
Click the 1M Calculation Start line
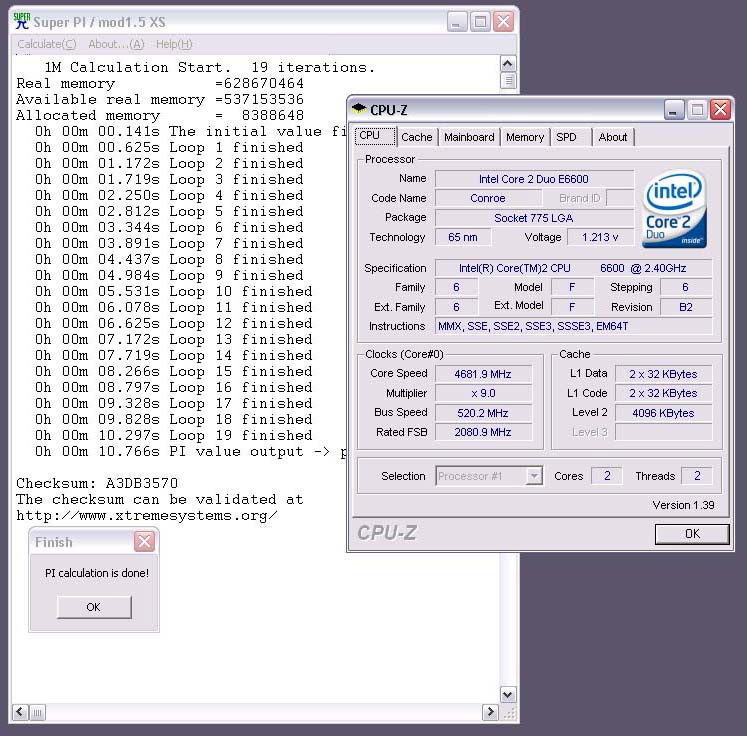(x=210, y=67)
